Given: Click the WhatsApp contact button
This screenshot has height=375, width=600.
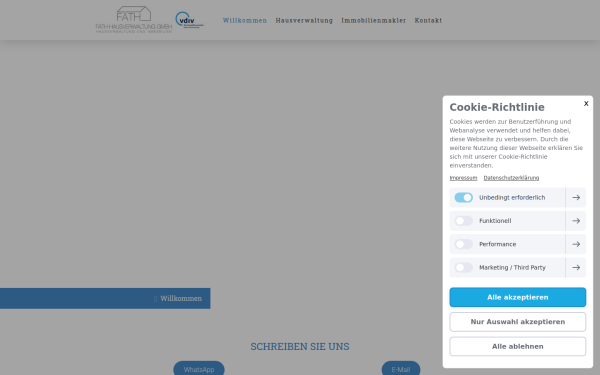Looking at the screenshot, I should pyautogui.click(x=199, y=369).
